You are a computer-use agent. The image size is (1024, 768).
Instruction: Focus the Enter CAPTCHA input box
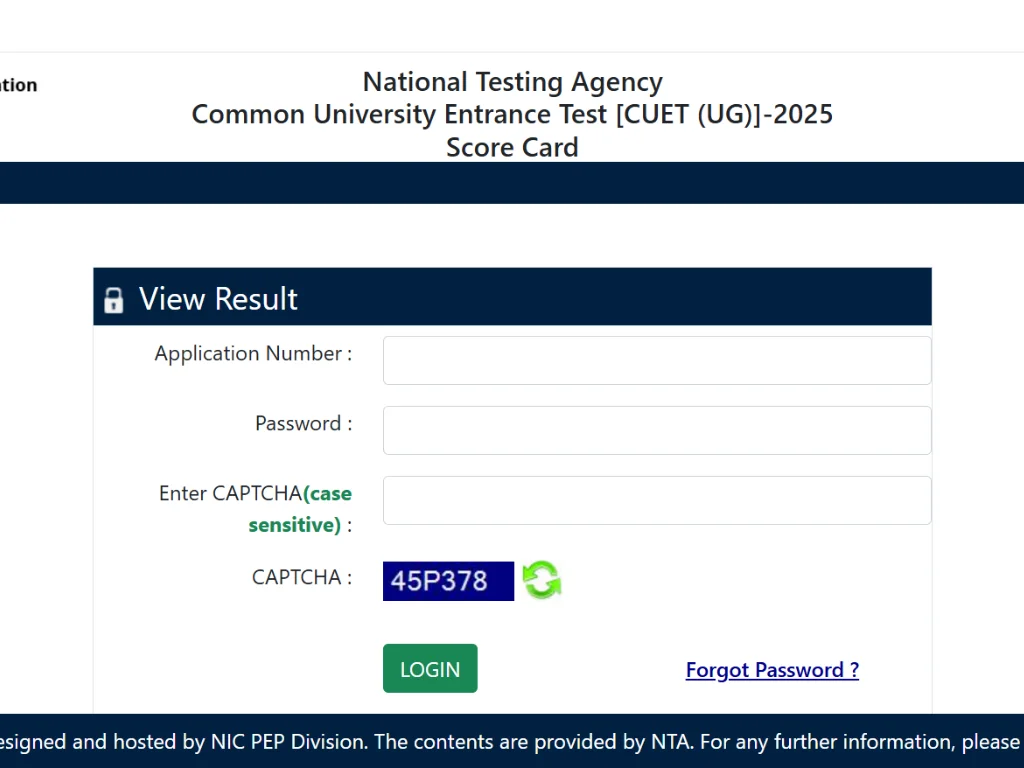(x=656, y=500)
